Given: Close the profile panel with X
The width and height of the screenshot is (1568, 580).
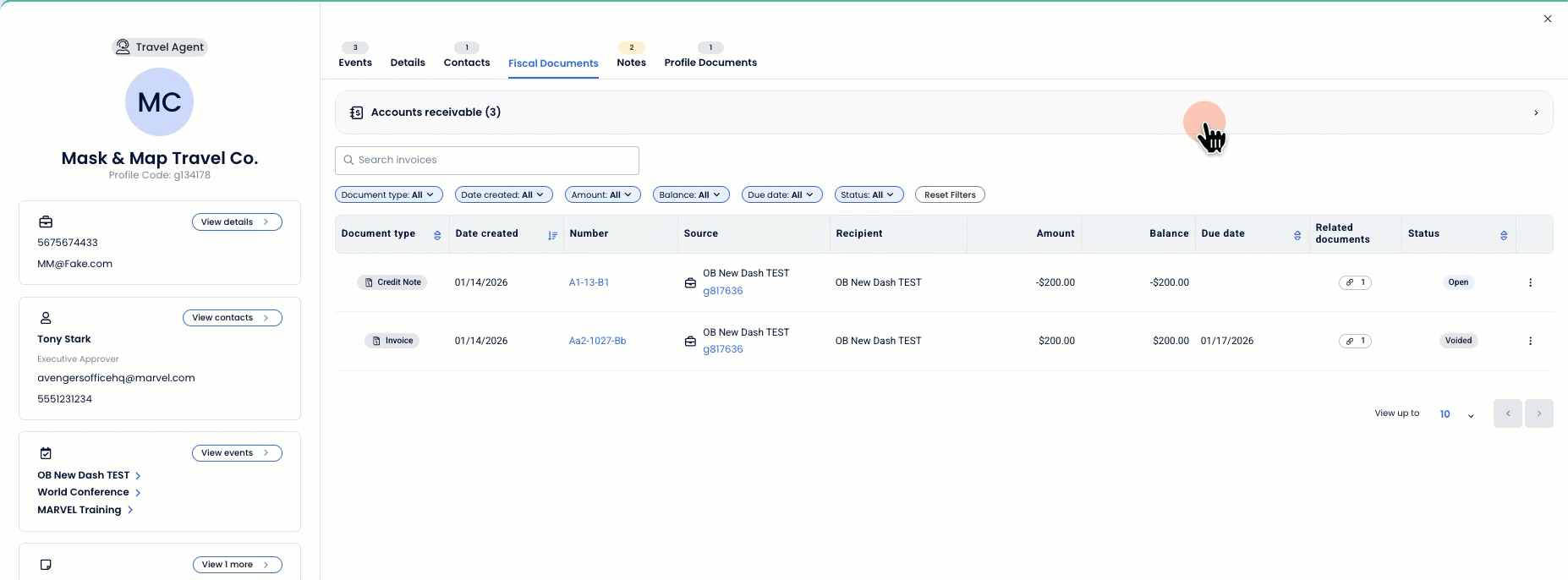Looking at the screenshot, I should 1548,19.
